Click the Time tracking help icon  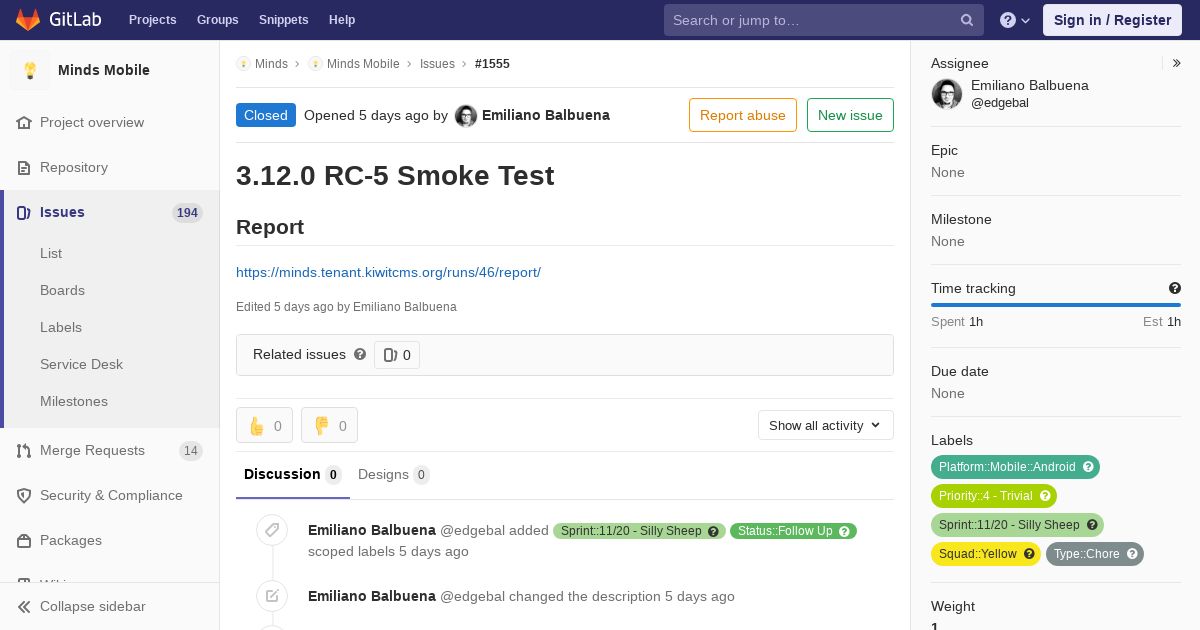(x=1175, y=288)
